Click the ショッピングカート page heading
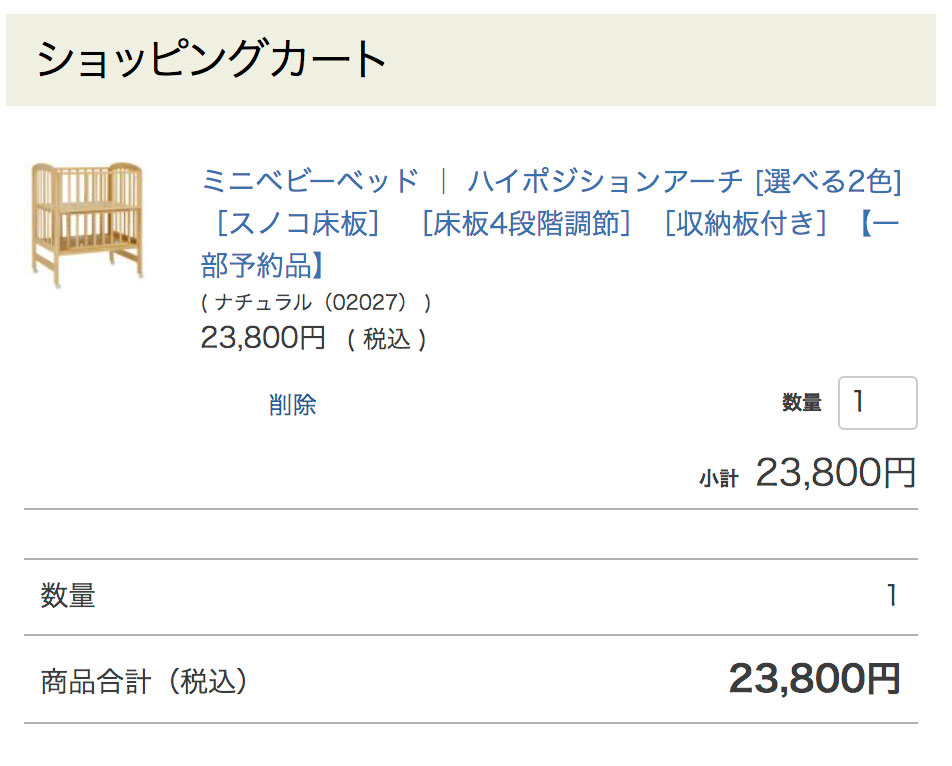This screenshot has height=766, width=952. [x=212, y=60]
